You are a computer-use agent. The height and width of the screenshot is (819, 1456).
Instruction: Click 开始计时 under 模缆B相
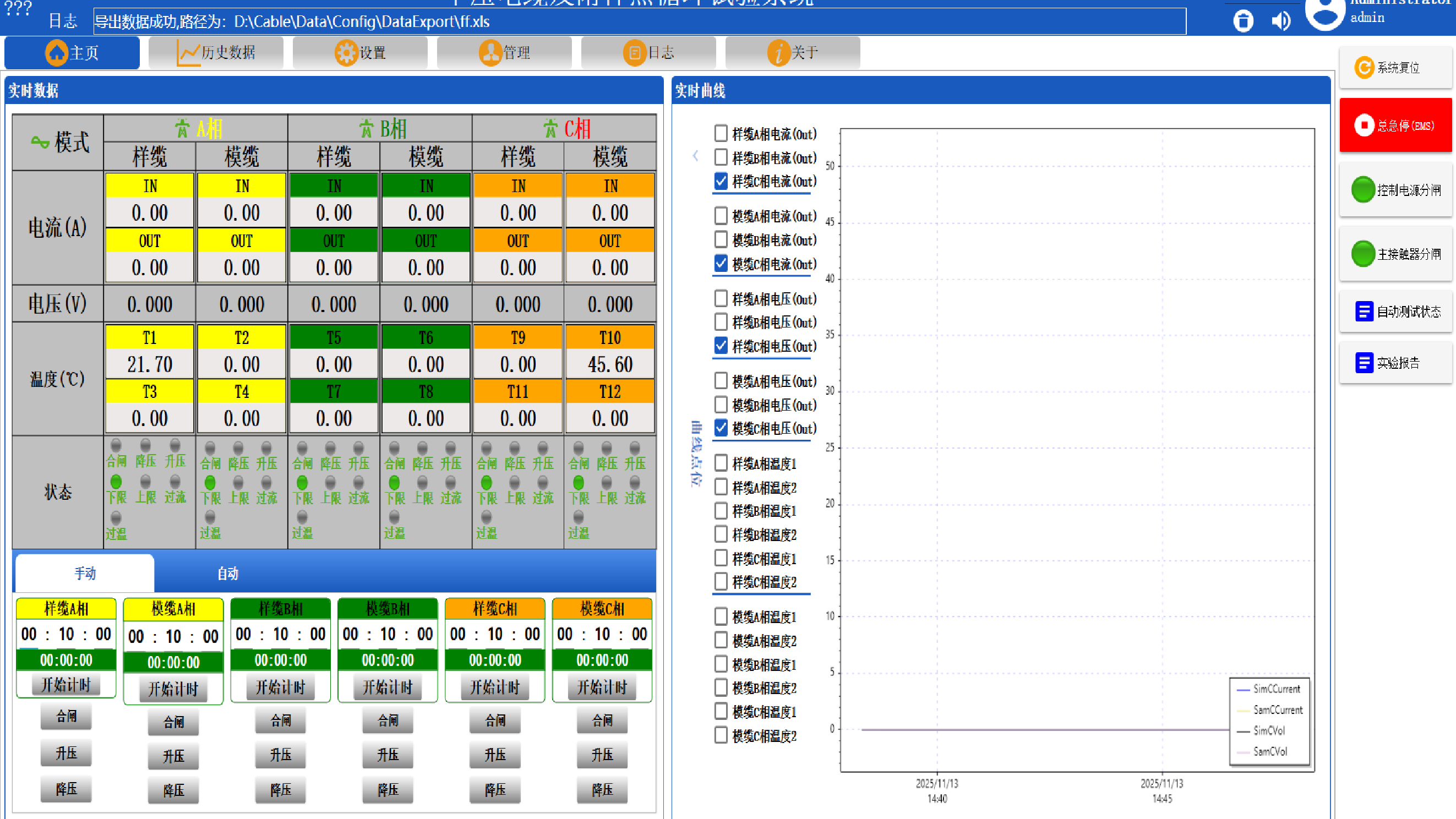(387, 687)
